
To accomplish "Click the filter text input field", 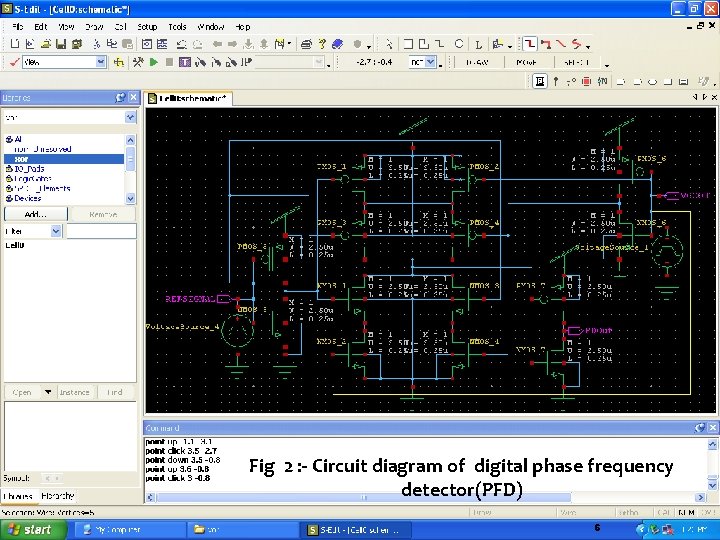I will pos(100,231).
